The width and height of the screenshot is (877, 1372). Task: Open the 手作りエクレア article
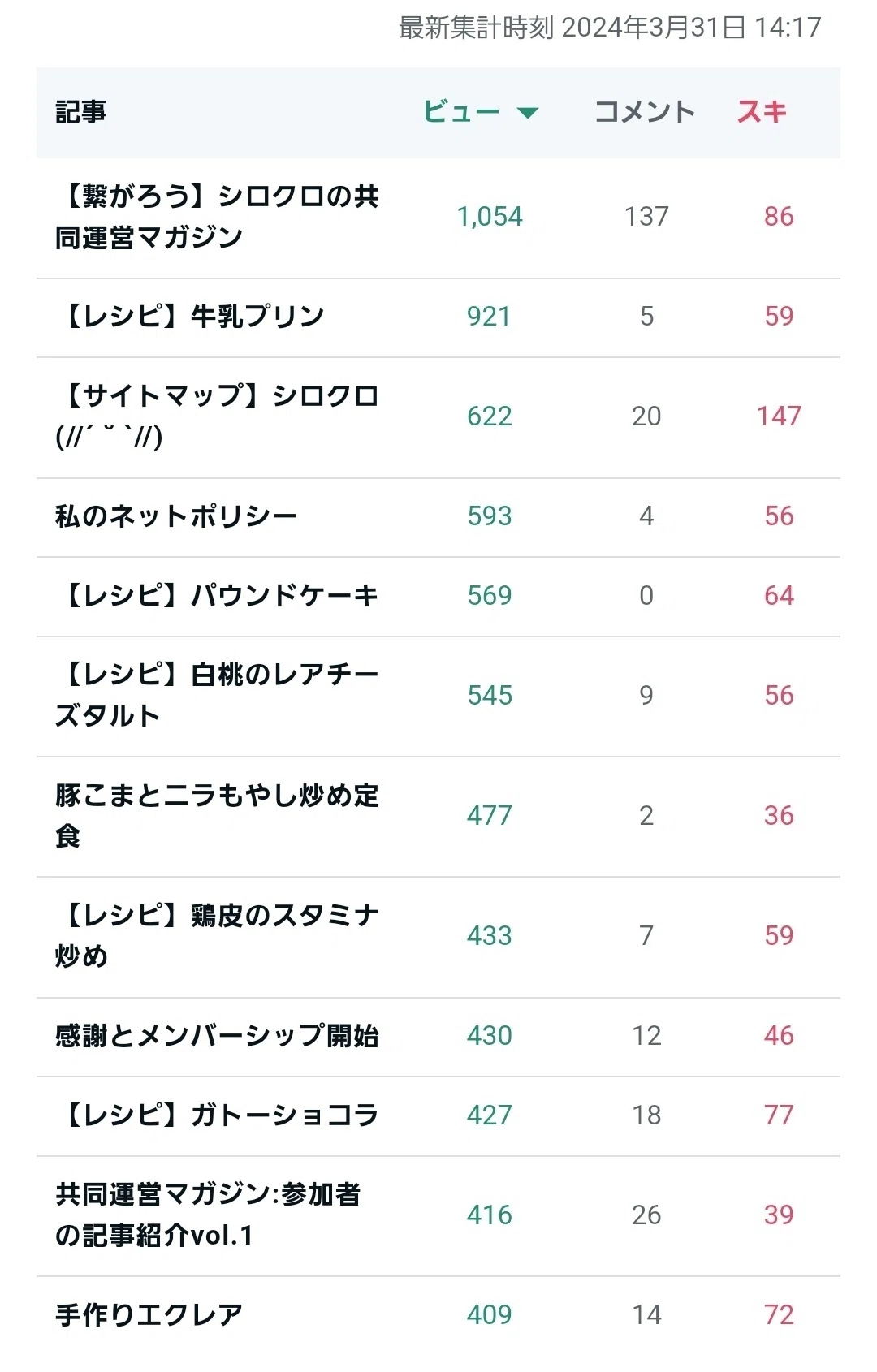coord(149,1315)
